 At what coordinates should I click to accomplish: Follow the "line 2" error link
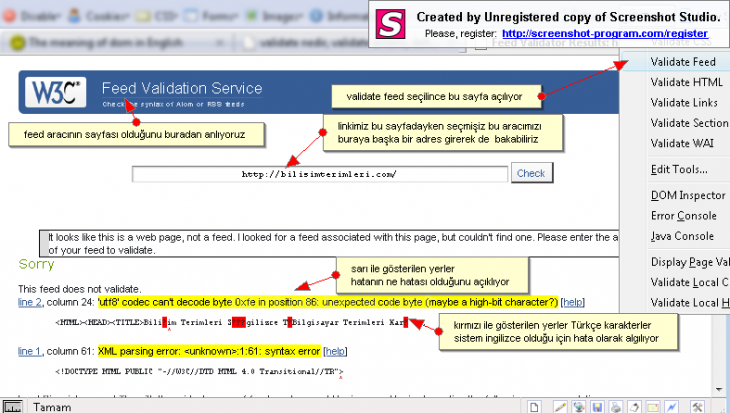click(x=31, y=302)
